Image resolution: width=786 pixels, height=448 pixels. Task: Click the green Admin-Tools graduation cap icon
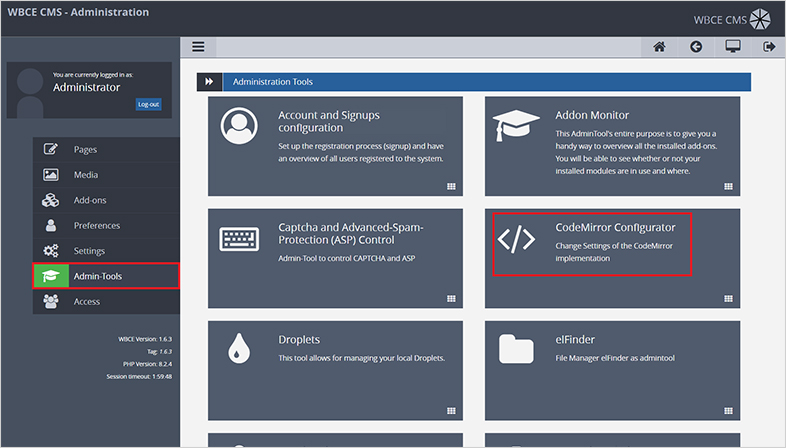pos(51,276)
